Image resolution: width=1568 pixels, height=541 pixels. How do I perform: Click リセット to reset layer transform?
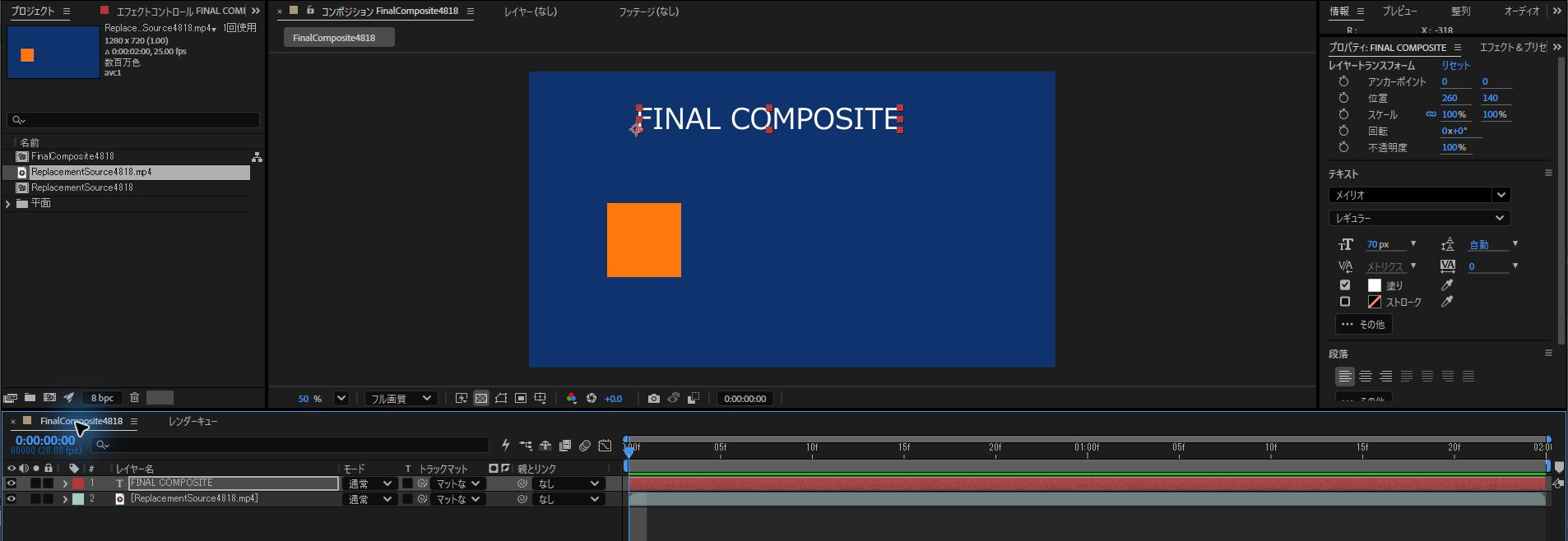1455,65
